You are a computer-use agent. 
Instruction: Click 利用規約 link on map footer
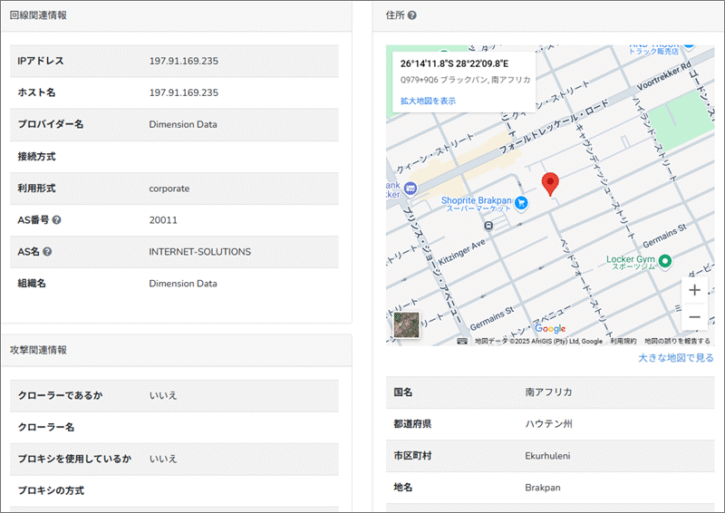(623, 341)
